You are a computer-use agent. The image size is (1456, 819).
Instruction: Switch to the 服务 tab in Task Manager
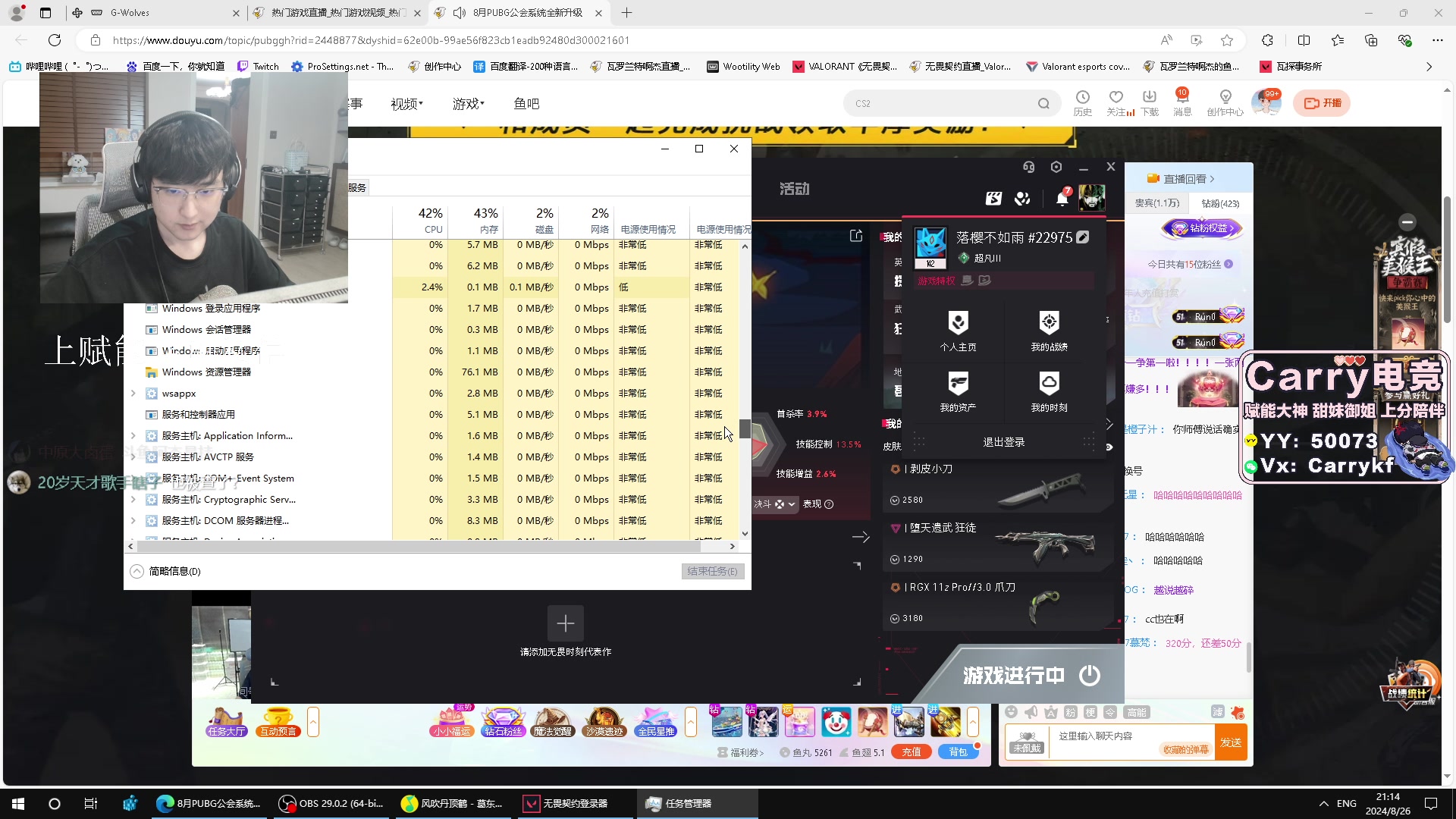pos(358,187)
